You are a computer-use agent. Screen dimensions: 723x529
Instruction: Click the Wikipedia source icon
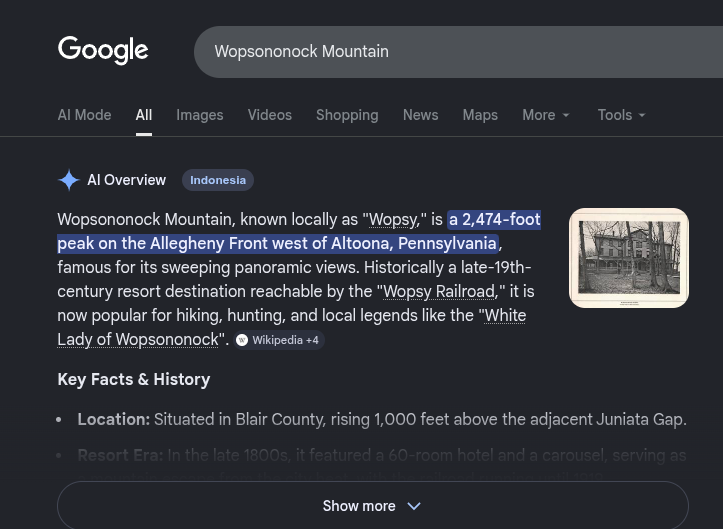pos(242,340)
